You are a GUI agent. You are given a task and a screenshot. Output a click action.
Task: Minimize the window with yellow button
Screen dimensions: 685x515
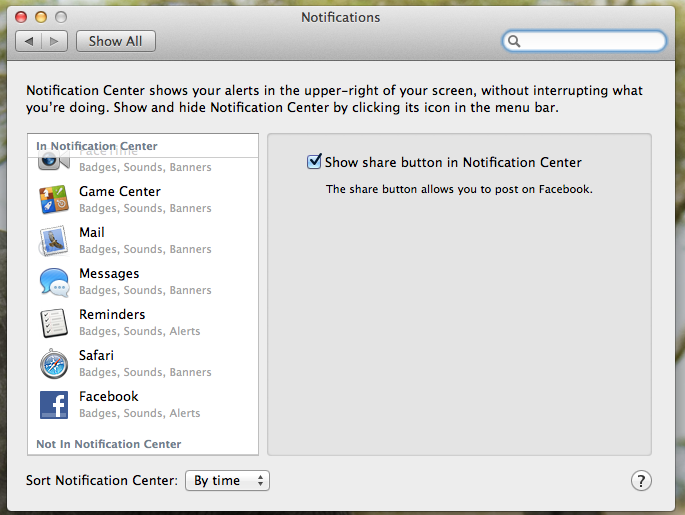tap(41, 17)
